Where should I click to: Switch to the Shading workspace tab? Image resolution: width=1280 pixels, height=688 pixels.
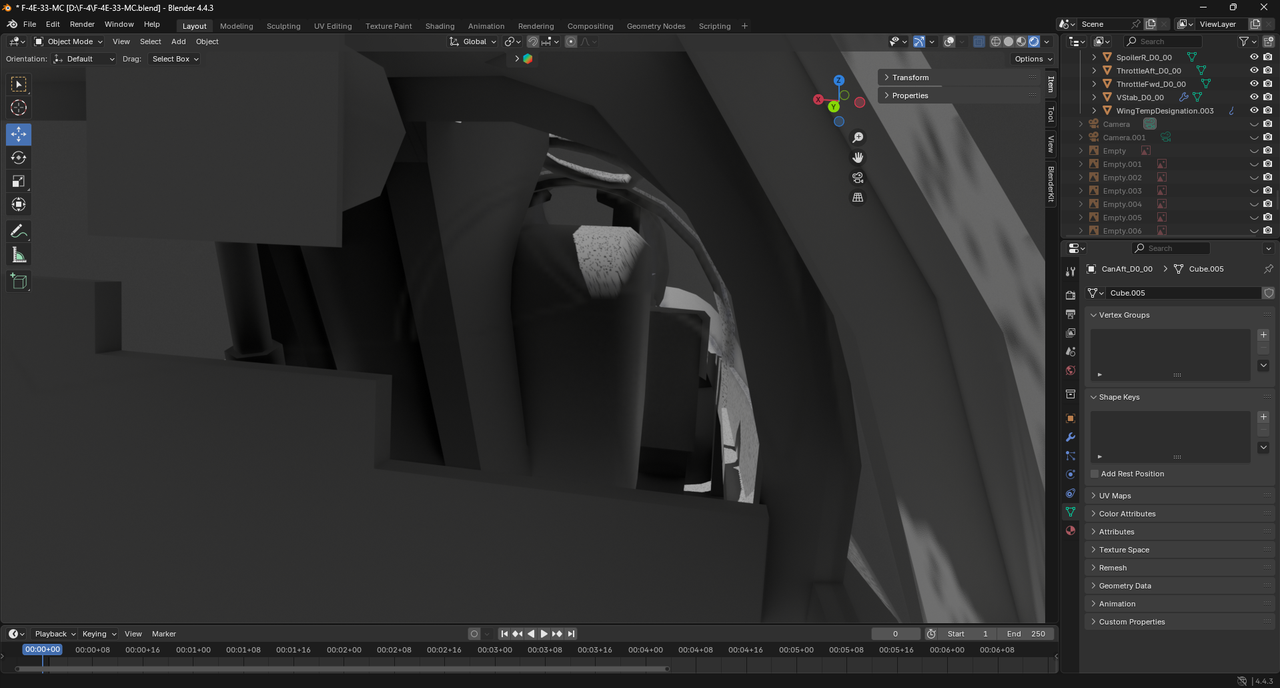click(x=439, y=26)
